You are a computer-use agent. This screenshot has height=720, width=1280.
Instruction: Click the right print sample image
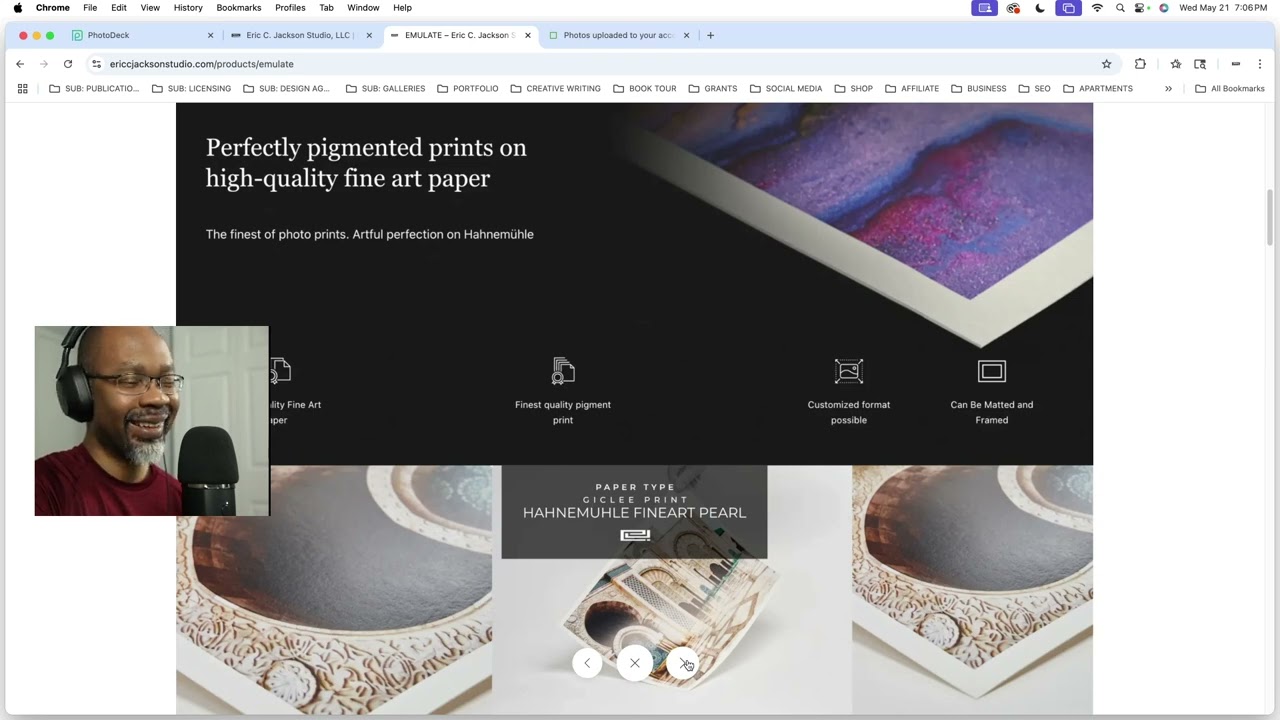972,590
